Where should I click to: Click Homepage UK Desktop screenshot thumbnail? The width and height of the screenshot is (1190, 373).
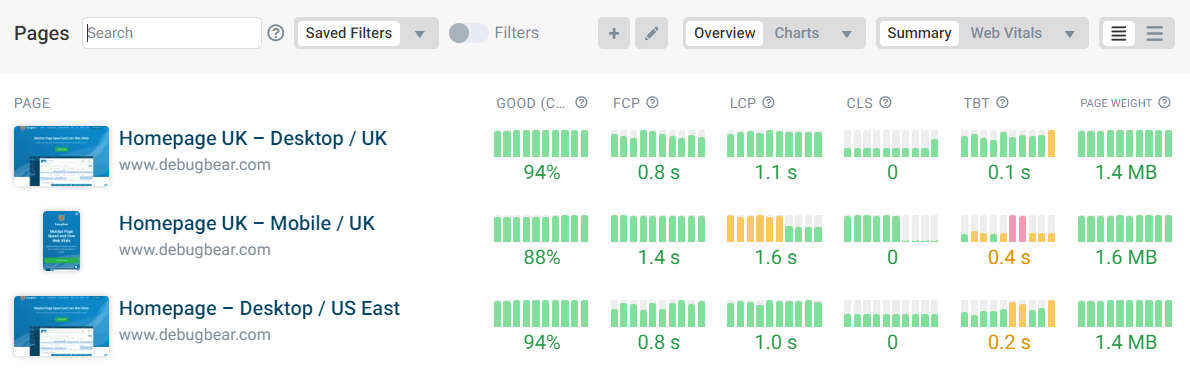61,156
